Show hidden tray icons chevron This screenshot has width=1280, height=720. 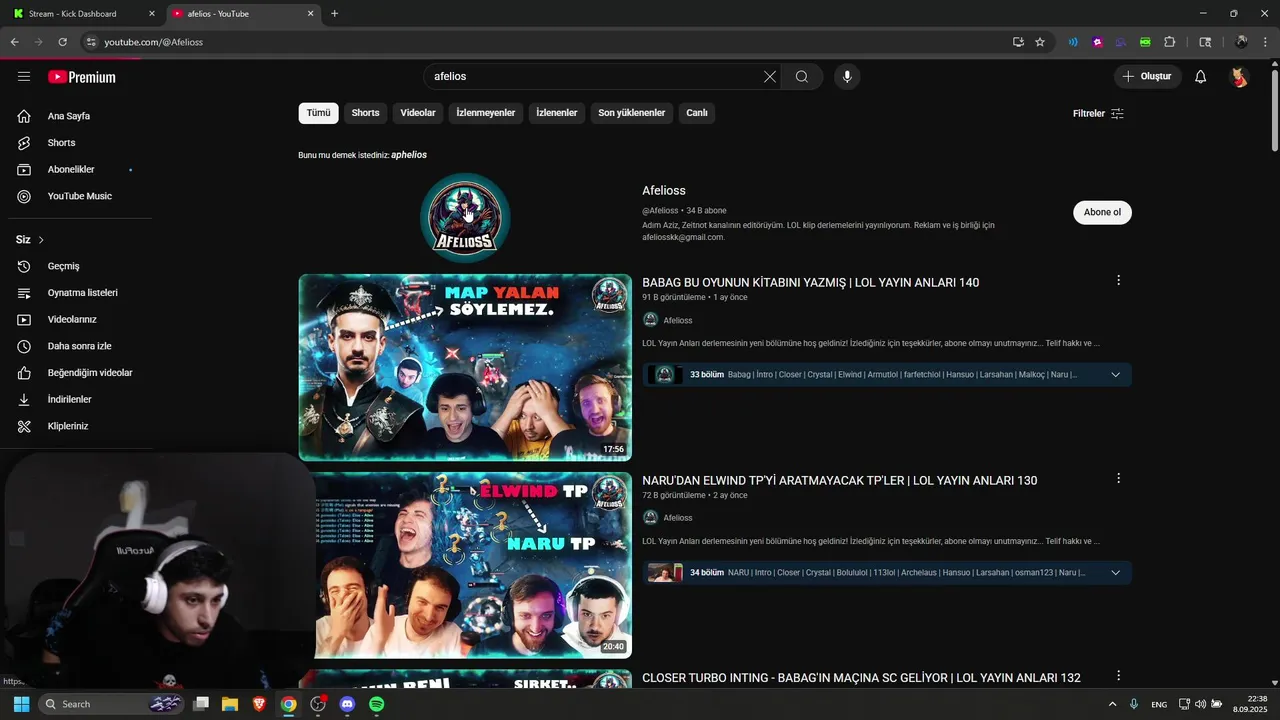tap(1112, 704)
